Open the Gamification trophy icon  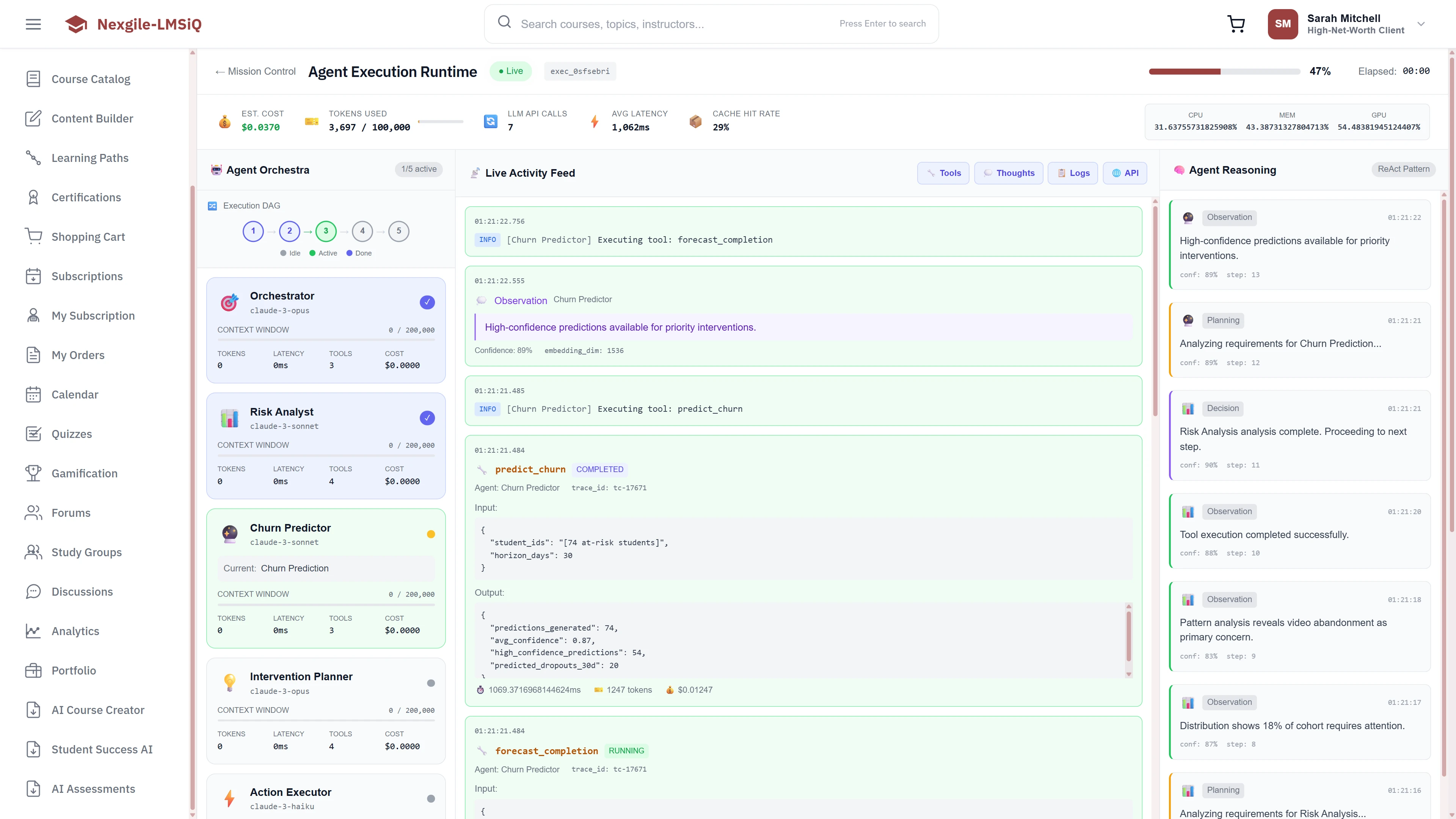tap(33, 473)
